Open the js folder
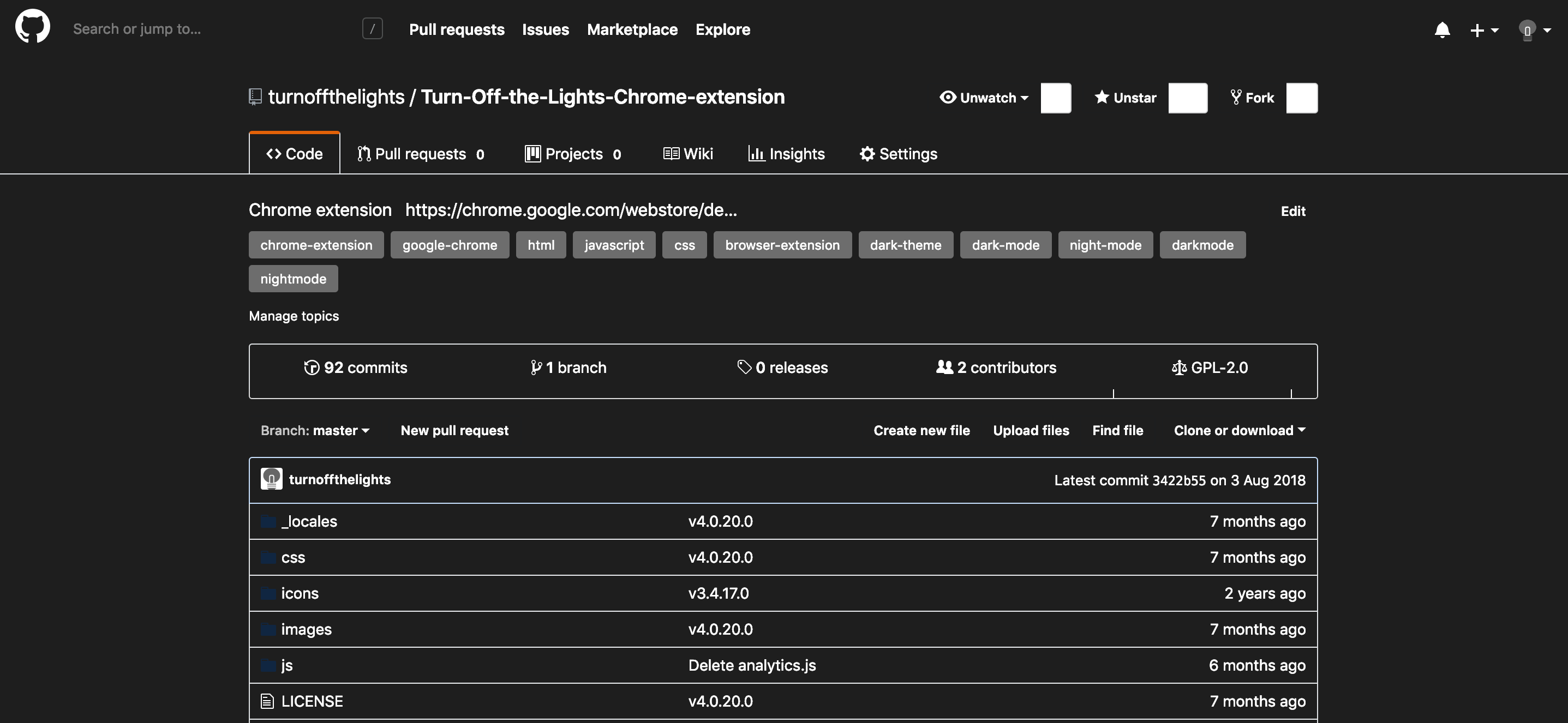 click(x=286, y=665)
